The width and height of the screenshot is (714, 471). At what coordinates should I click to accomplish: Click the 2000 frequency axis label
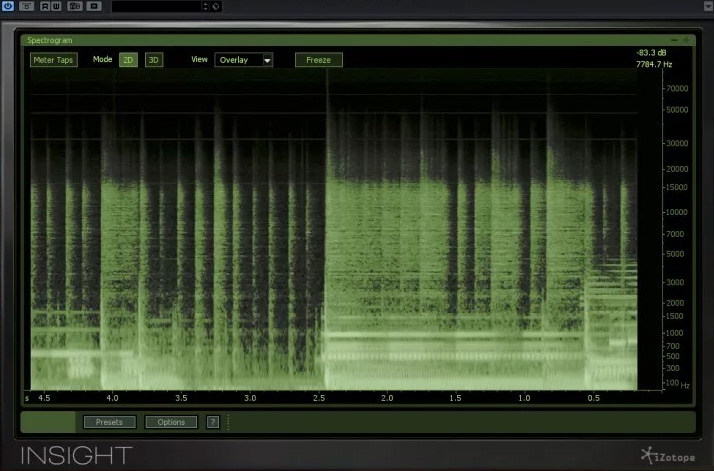[x=675, y=303]
